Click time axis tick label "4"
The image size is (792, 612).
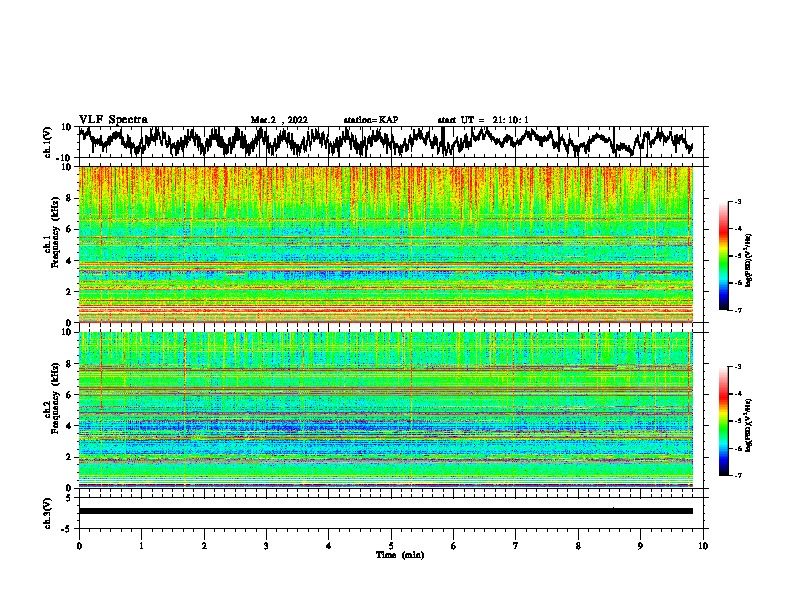click(329, 546)
